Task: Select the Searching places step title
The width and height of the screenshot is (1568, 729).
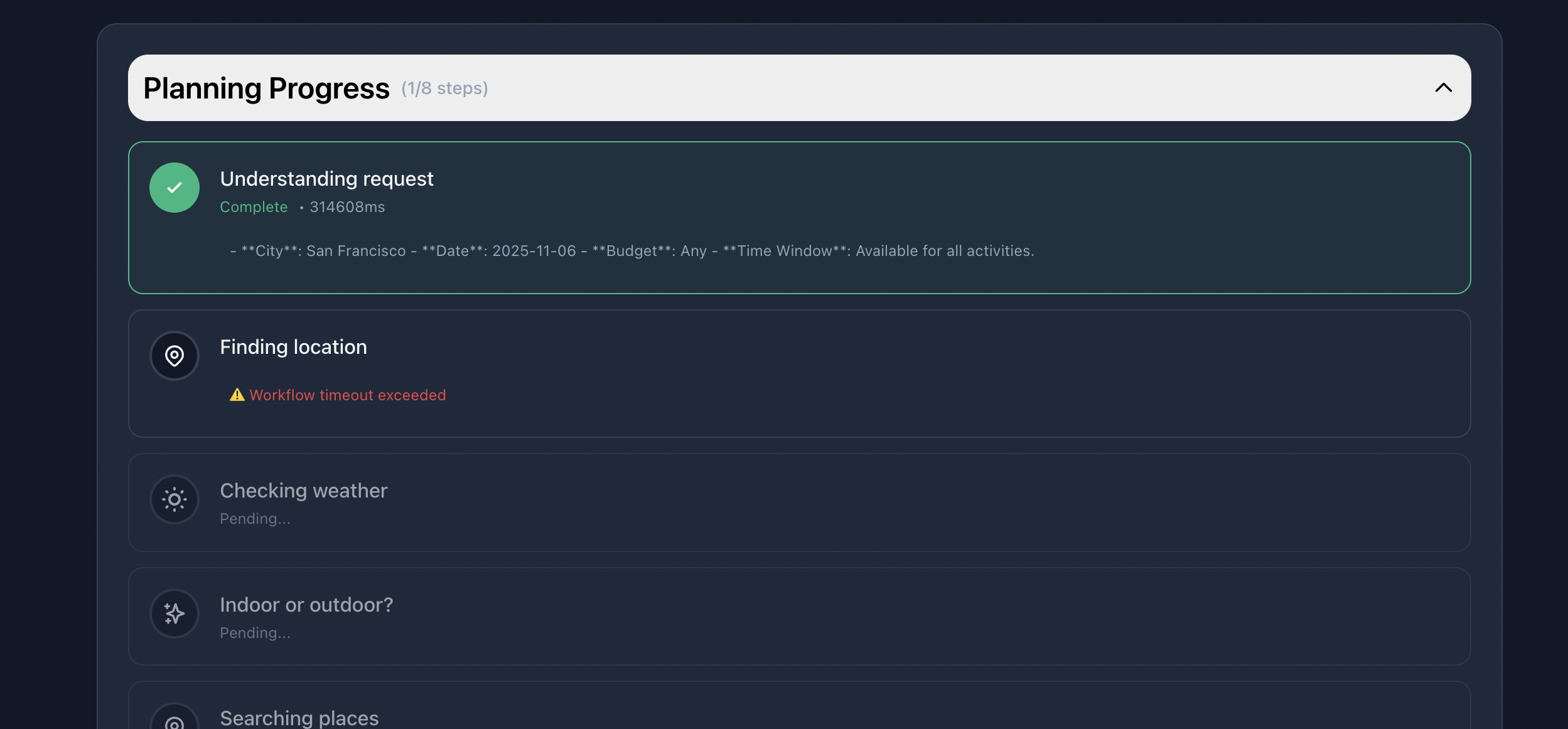Action: (x=299, y=718)
